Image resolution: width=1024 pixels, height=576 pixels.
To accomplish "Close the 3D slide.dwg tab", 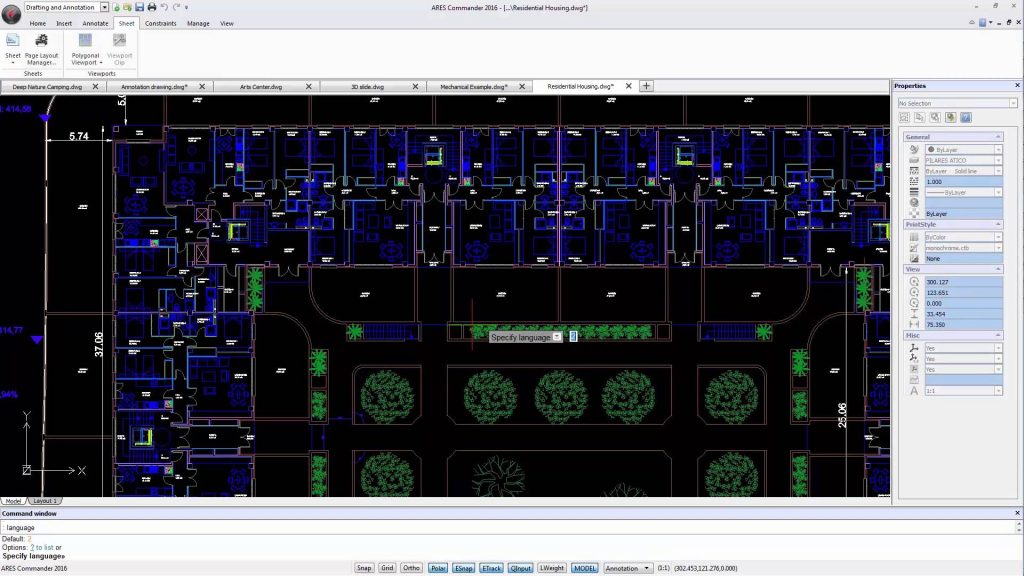I will 415,86.
